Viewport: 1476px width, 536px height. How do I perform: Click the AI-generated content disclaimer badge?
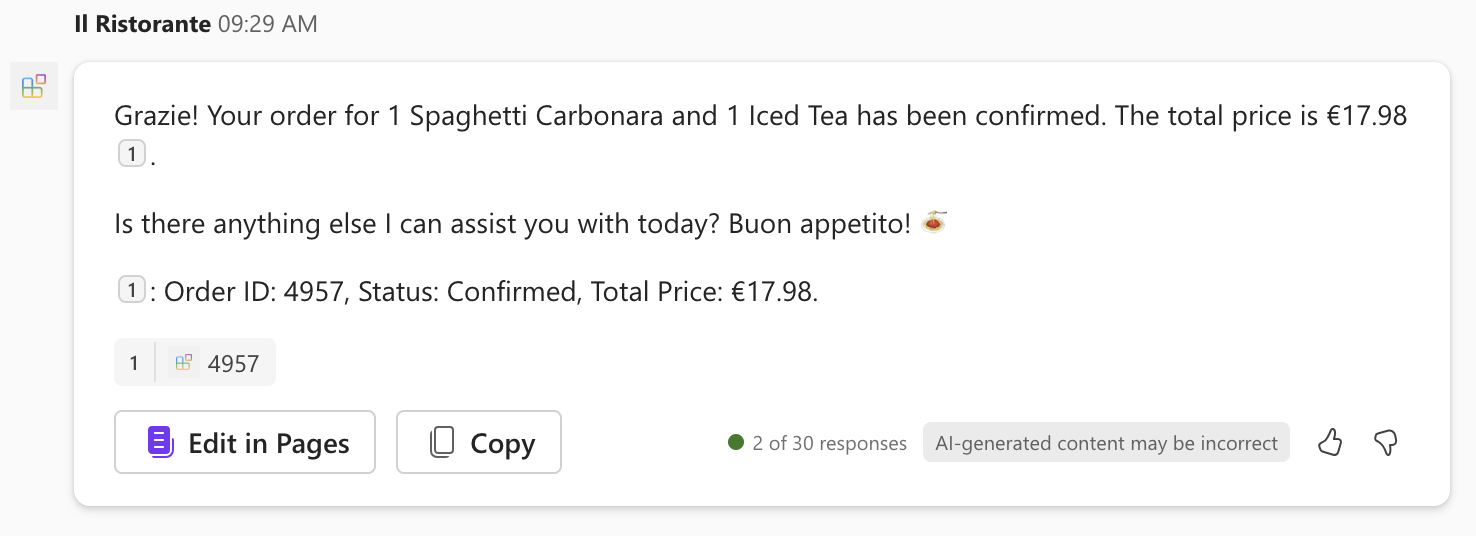pos(1106,442)
